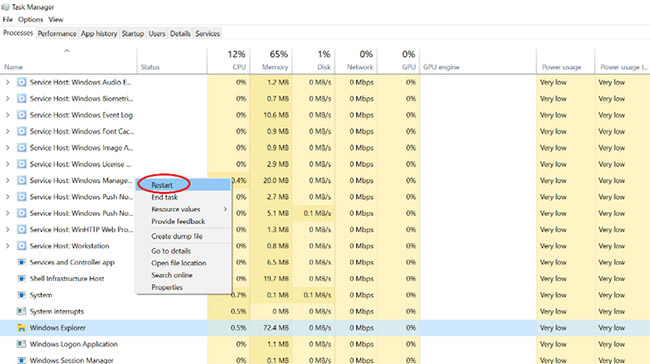Select Create dump file menu entry
650x364 pixels.
tap(183, 236)
